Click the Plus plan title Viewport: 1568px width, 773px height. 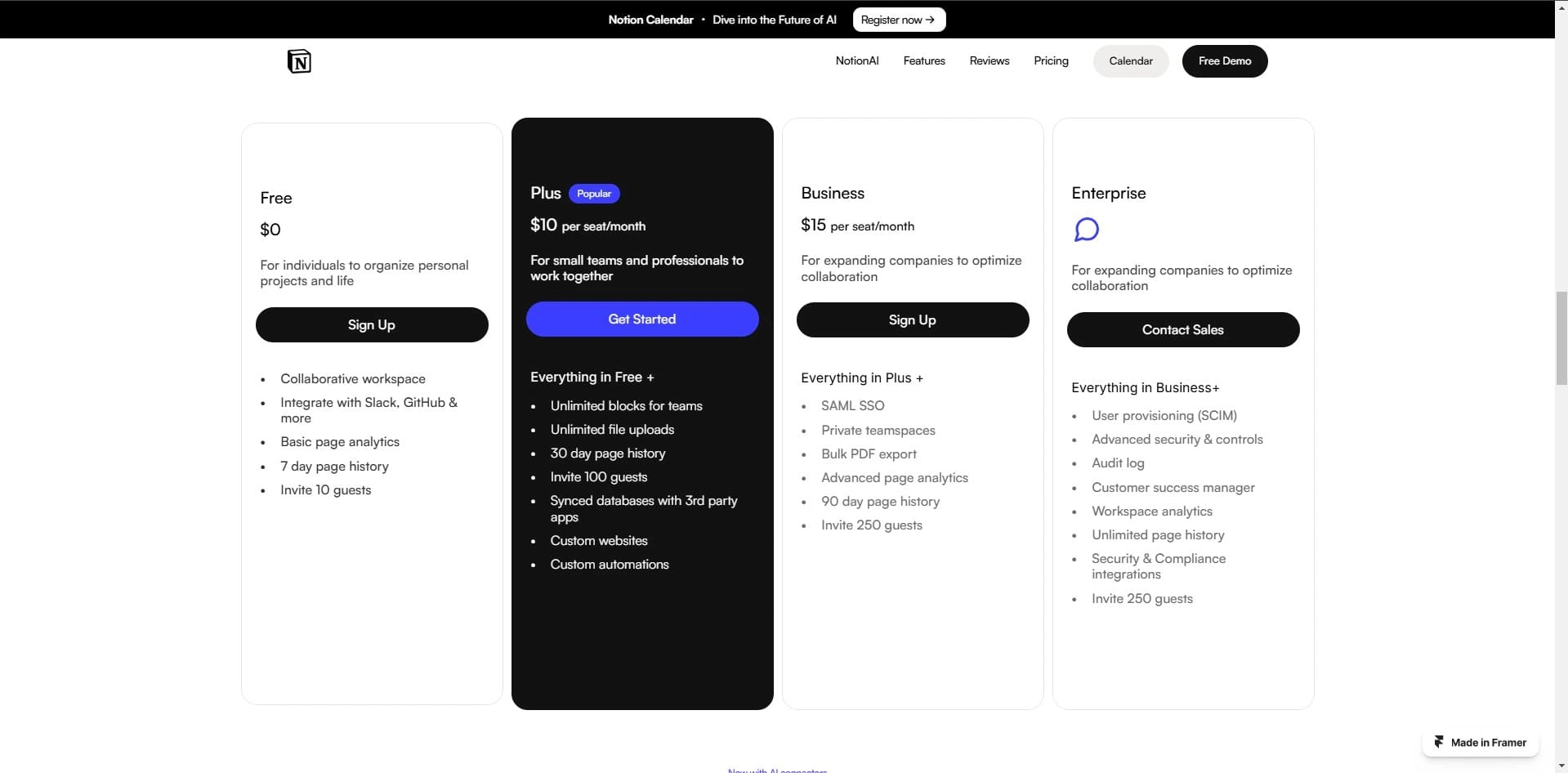pos(546,193)
